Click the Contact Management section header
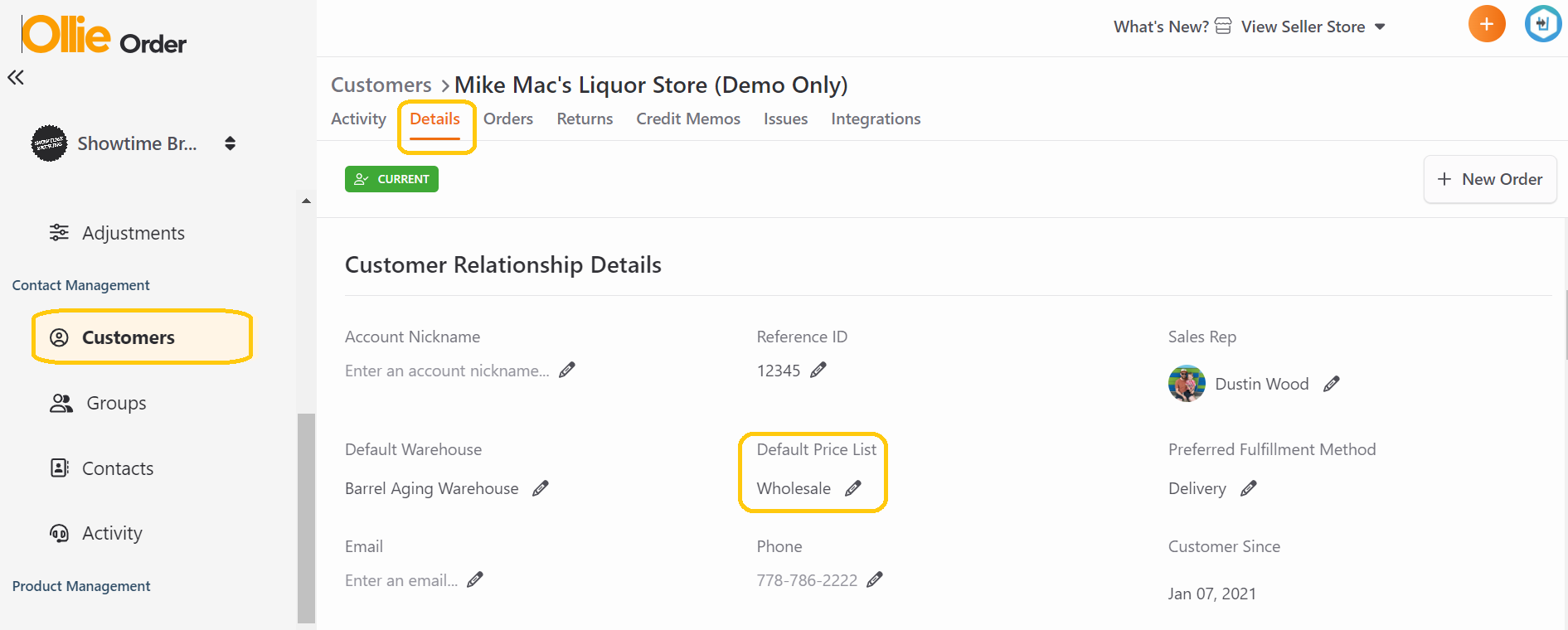Screen dimensions: 1568x630 pos(80,285)
